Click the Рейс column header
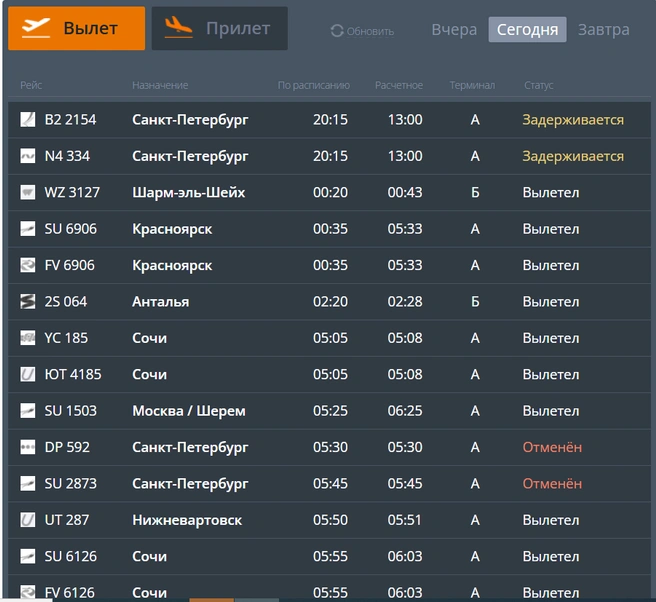This screenshot has height=602, width=656. click(31, 85)
